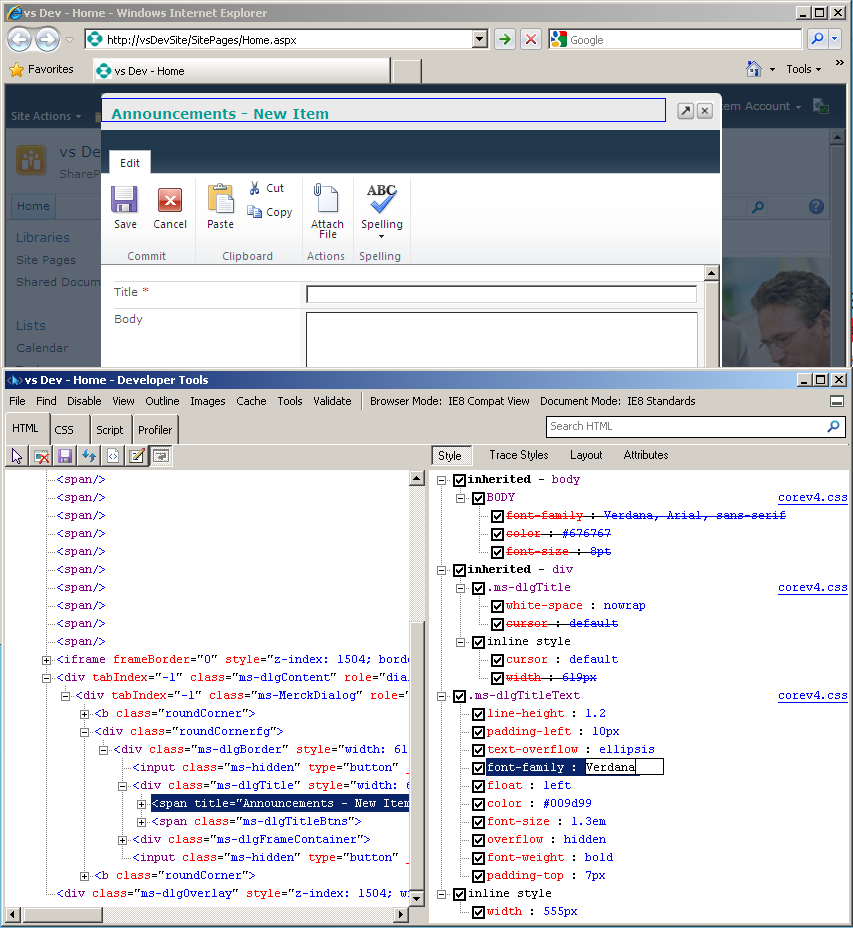This screenshot has height=928, width=853.
Task: Click the red Stop X in browser toolbar
Action: click(531, 40)
